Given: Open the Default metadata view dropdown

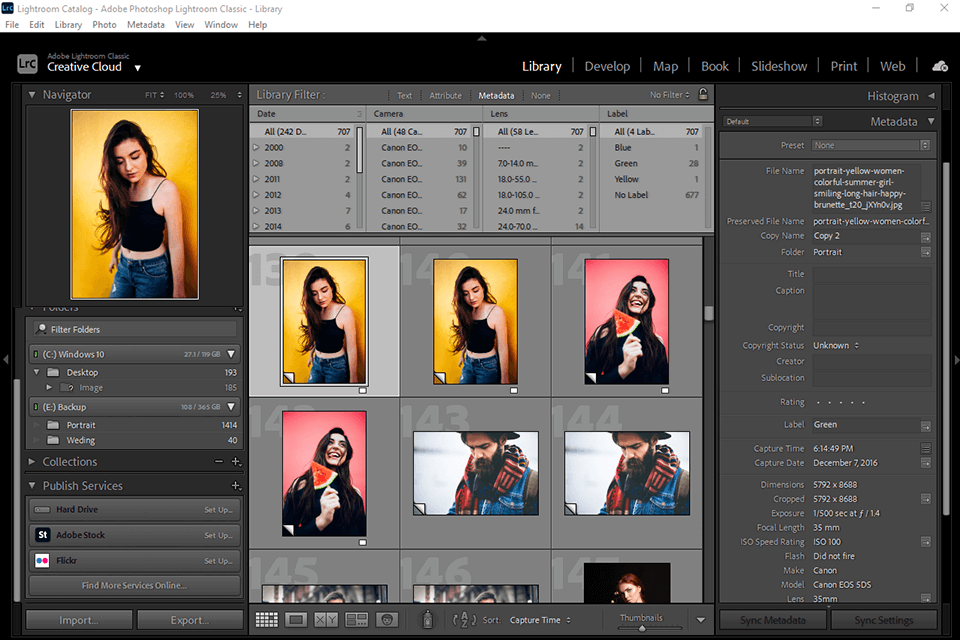Looking at the screenshot, I should tap(773, 121).
